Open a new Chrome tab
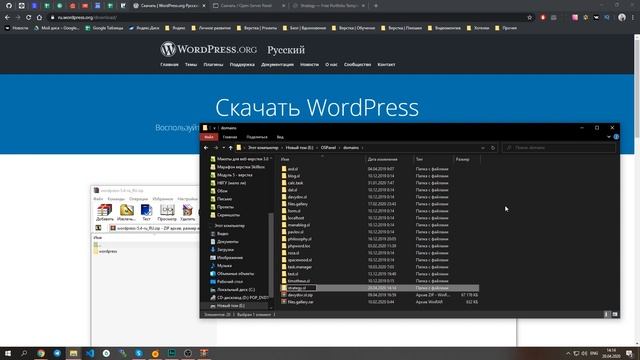Image resolution: width=640 pixels, height=360 pixels. coord(376,6)
